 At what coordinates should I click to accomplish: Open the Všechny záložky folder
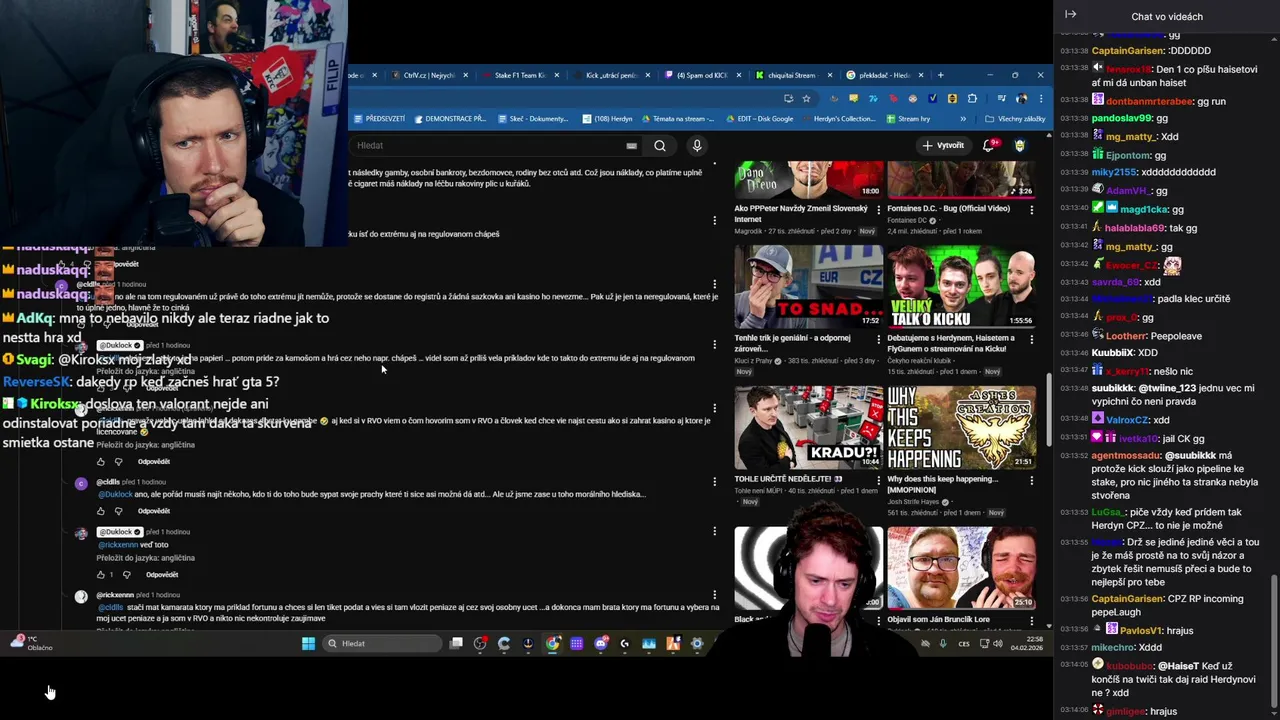tap(1015, 119)
